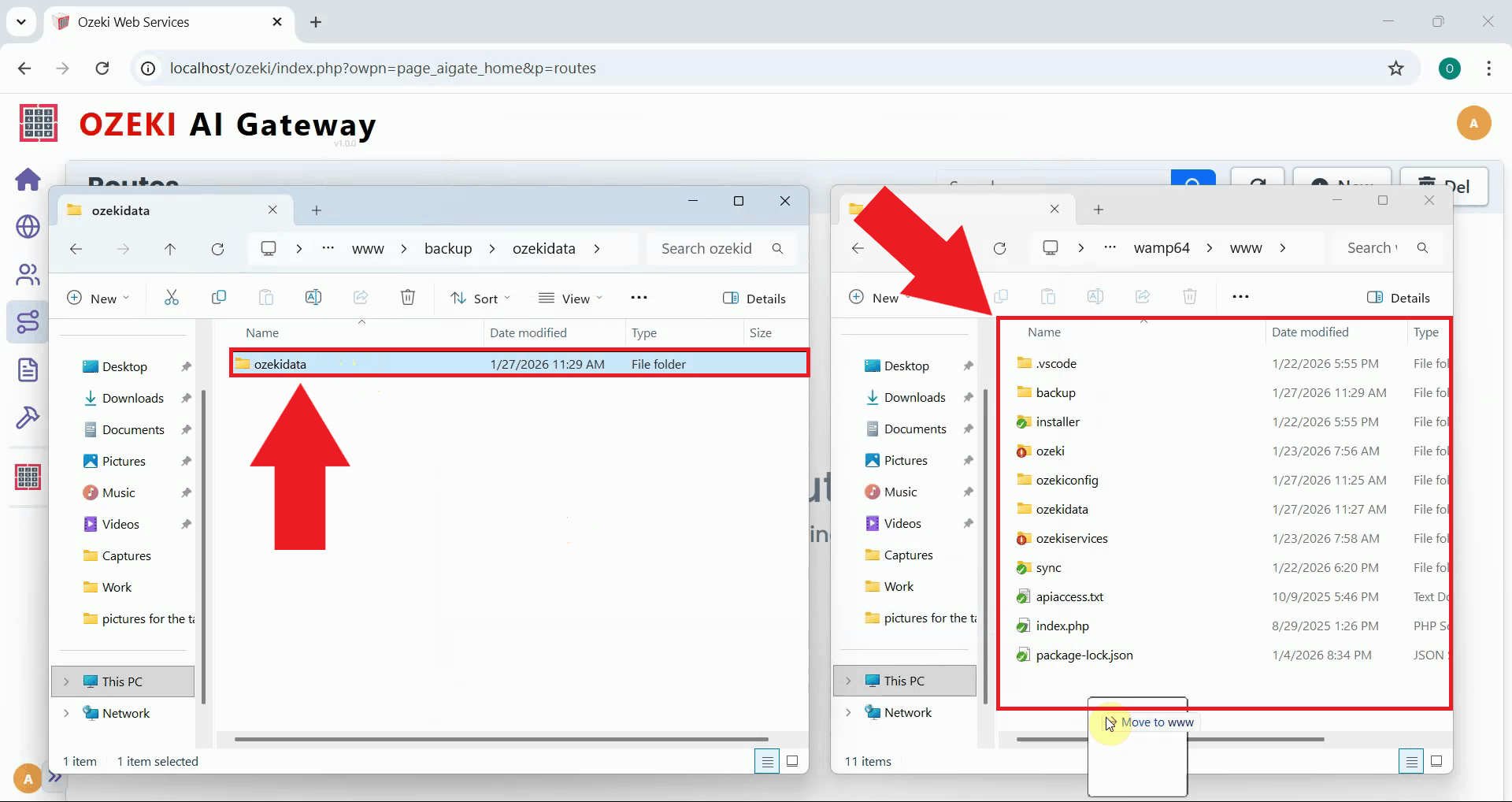Open the globe icon in the sidebar
The image size is (1512, 802).
click(28, 227)
